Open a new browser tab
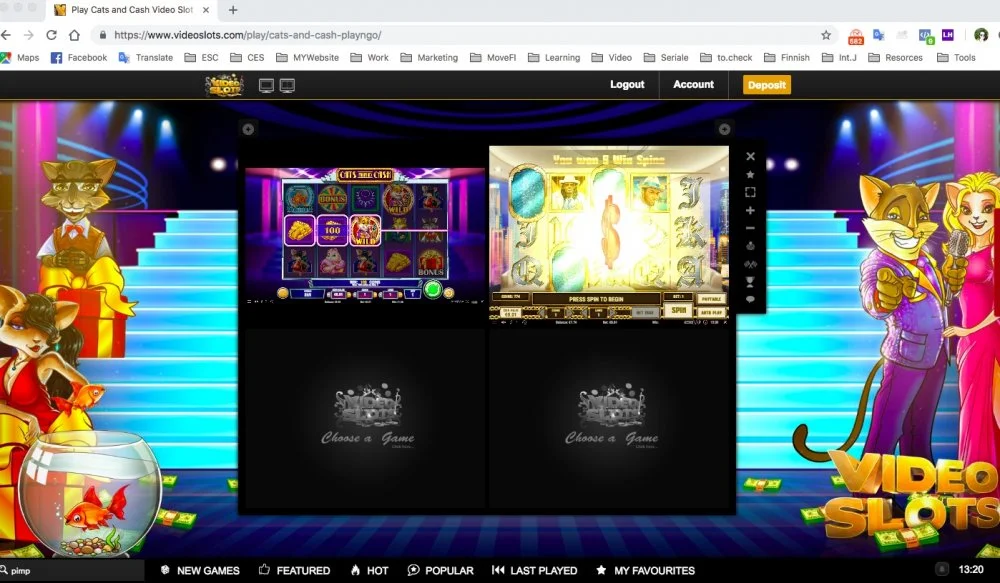 point(233,10)
